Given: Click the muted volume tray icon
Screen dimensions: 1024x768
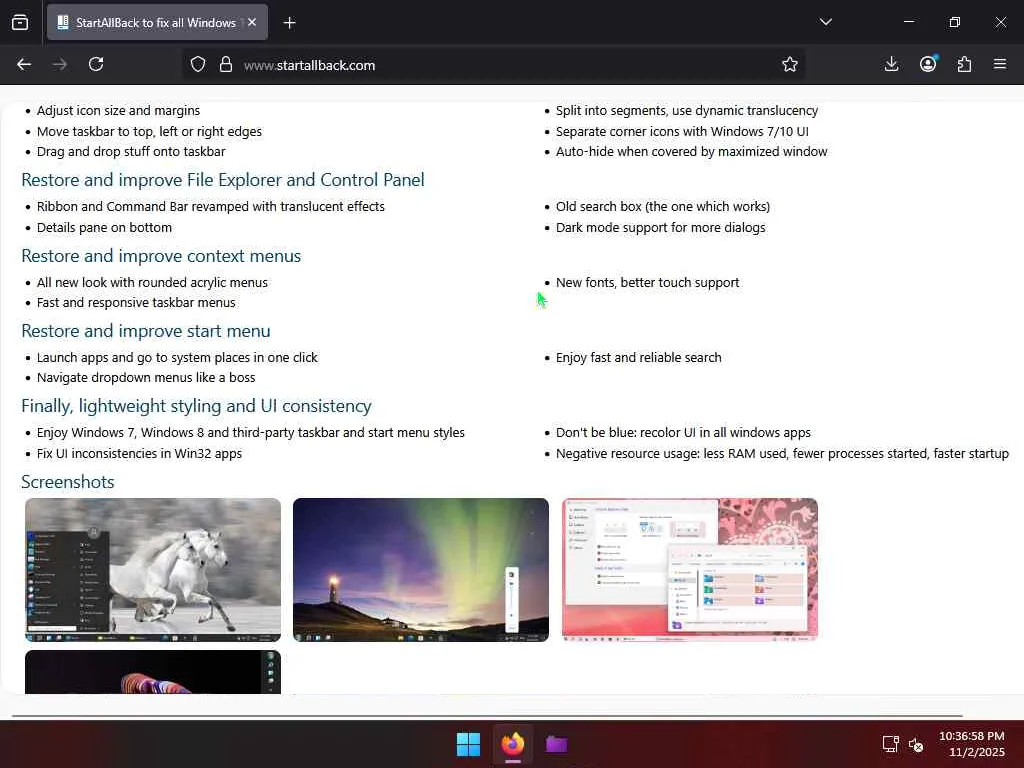Looking at the screenshot, I should [x=916, y=744].
